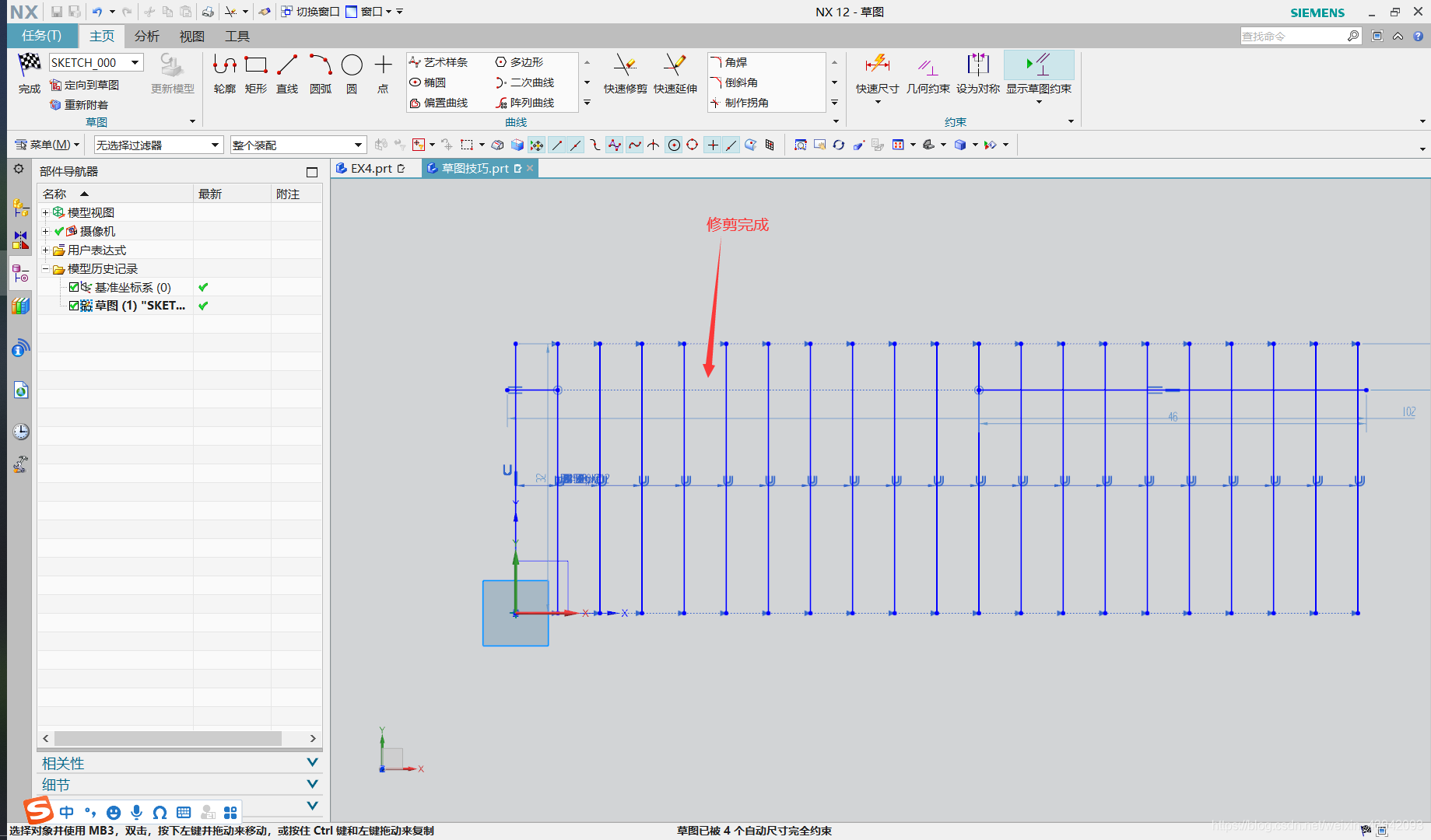1431x840 pixels.
Task: Toggle Datum Coordinate System (基准坐标系) checkbox
Action: pos(74,287)
